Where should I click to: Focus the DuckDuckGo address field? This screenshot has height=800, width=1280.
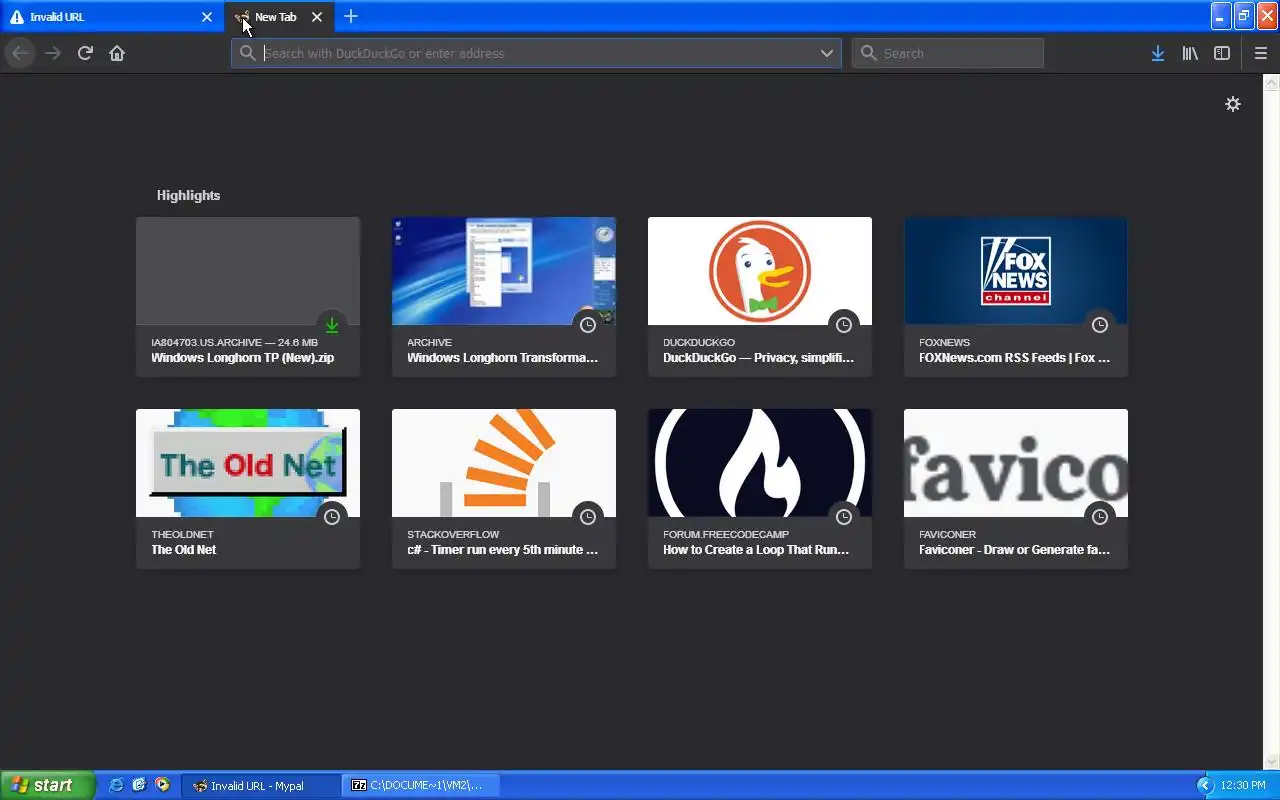536,53
